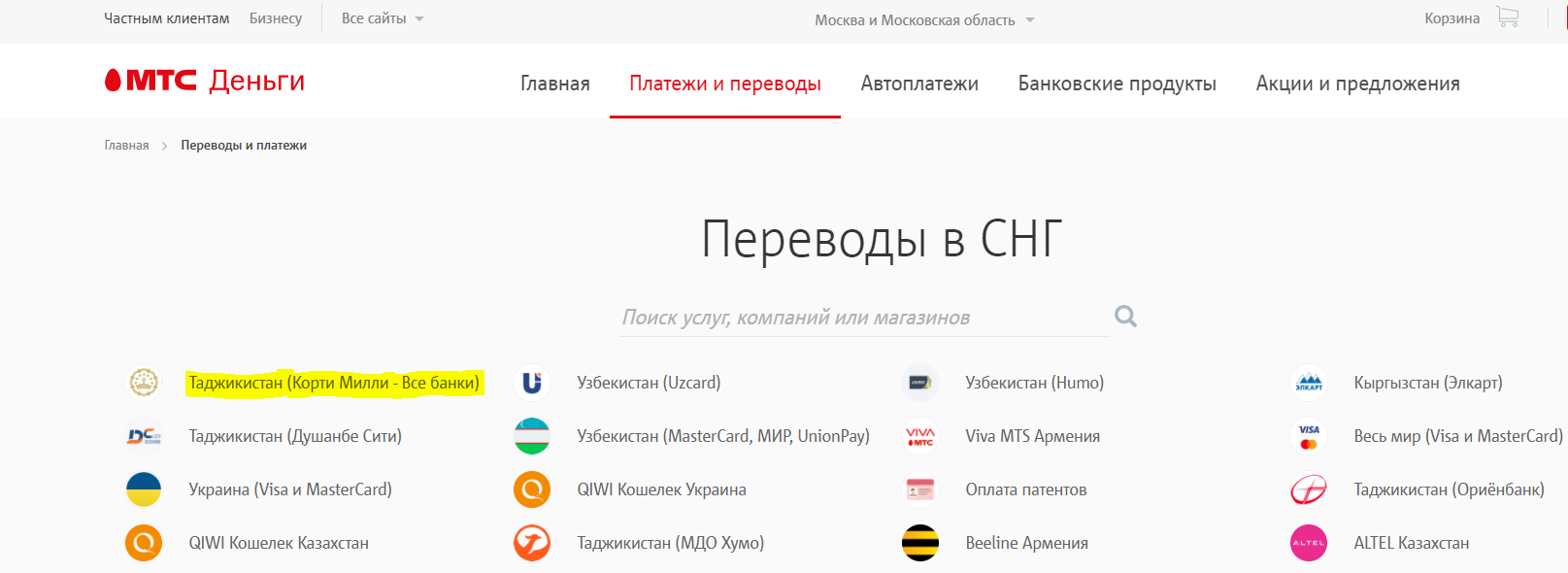Click the ALTEL Kazakhstan pink icon
The image size is (1568, 573).
[1309, 543]
